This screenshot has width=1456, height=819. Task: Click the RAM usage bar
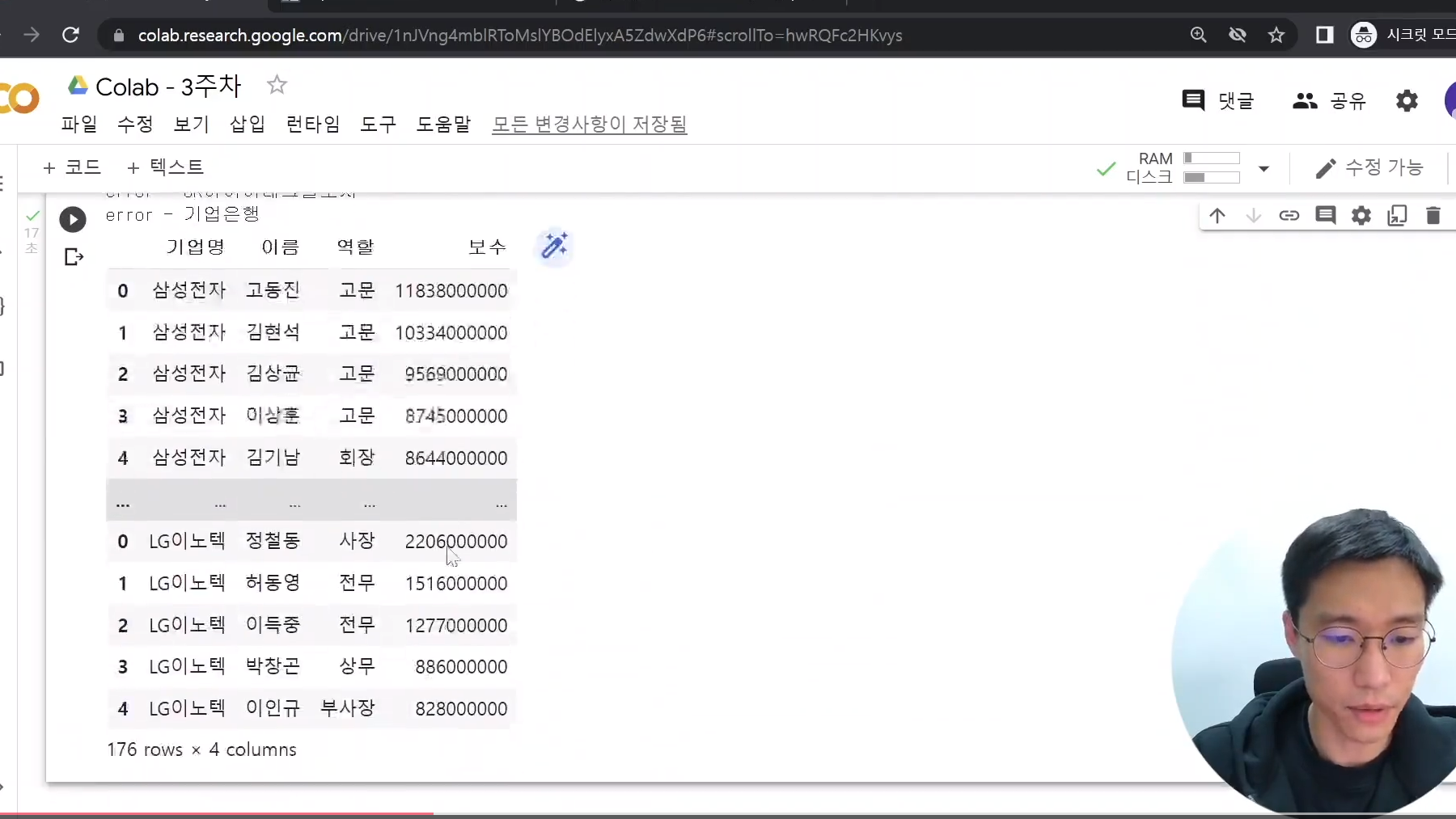point(1212,158)
